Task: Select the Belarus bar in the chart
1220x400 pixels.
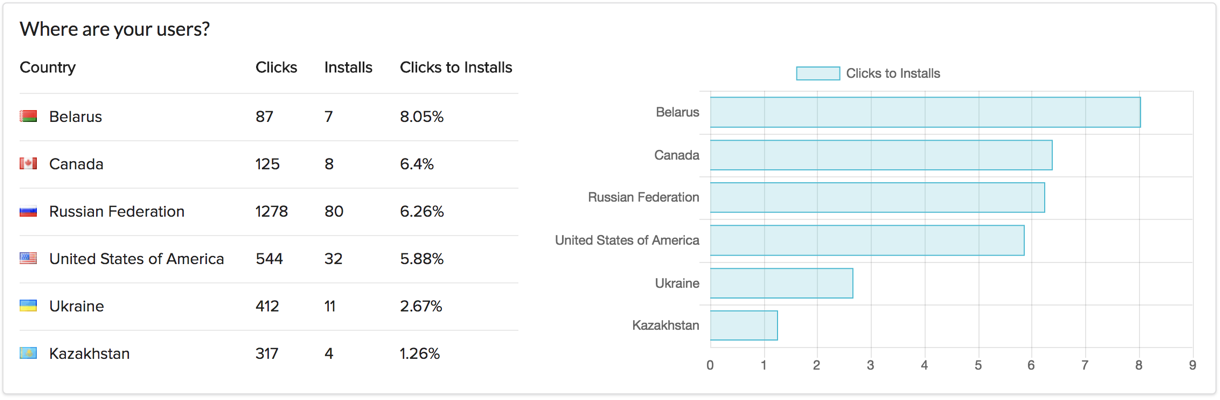Action: (x=925, y=112)
